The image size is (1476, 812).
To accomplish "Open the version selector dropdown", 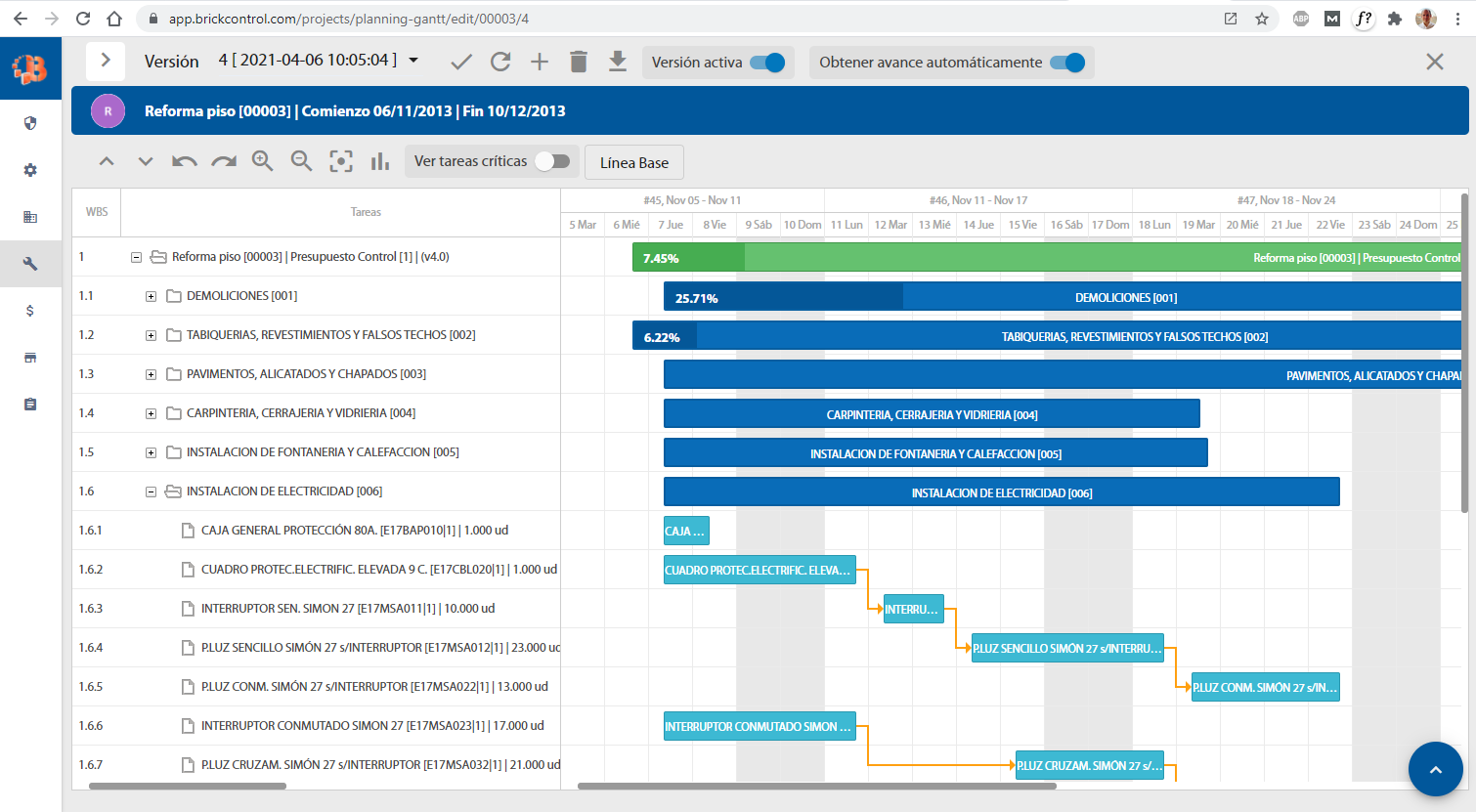I will 412,61.
